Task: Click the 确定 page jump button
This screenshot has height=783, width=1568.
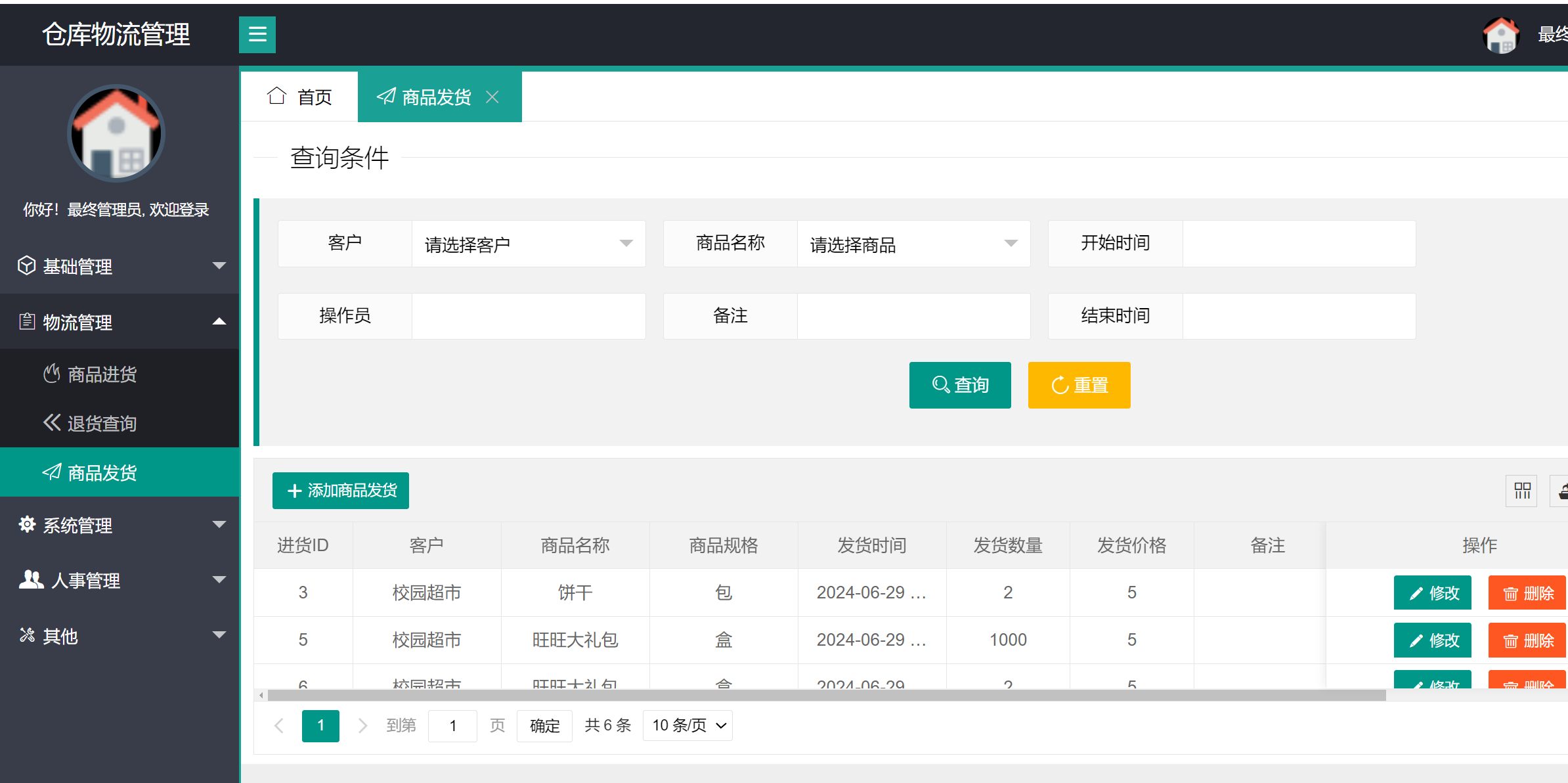Action: click(x=544, y=725)
